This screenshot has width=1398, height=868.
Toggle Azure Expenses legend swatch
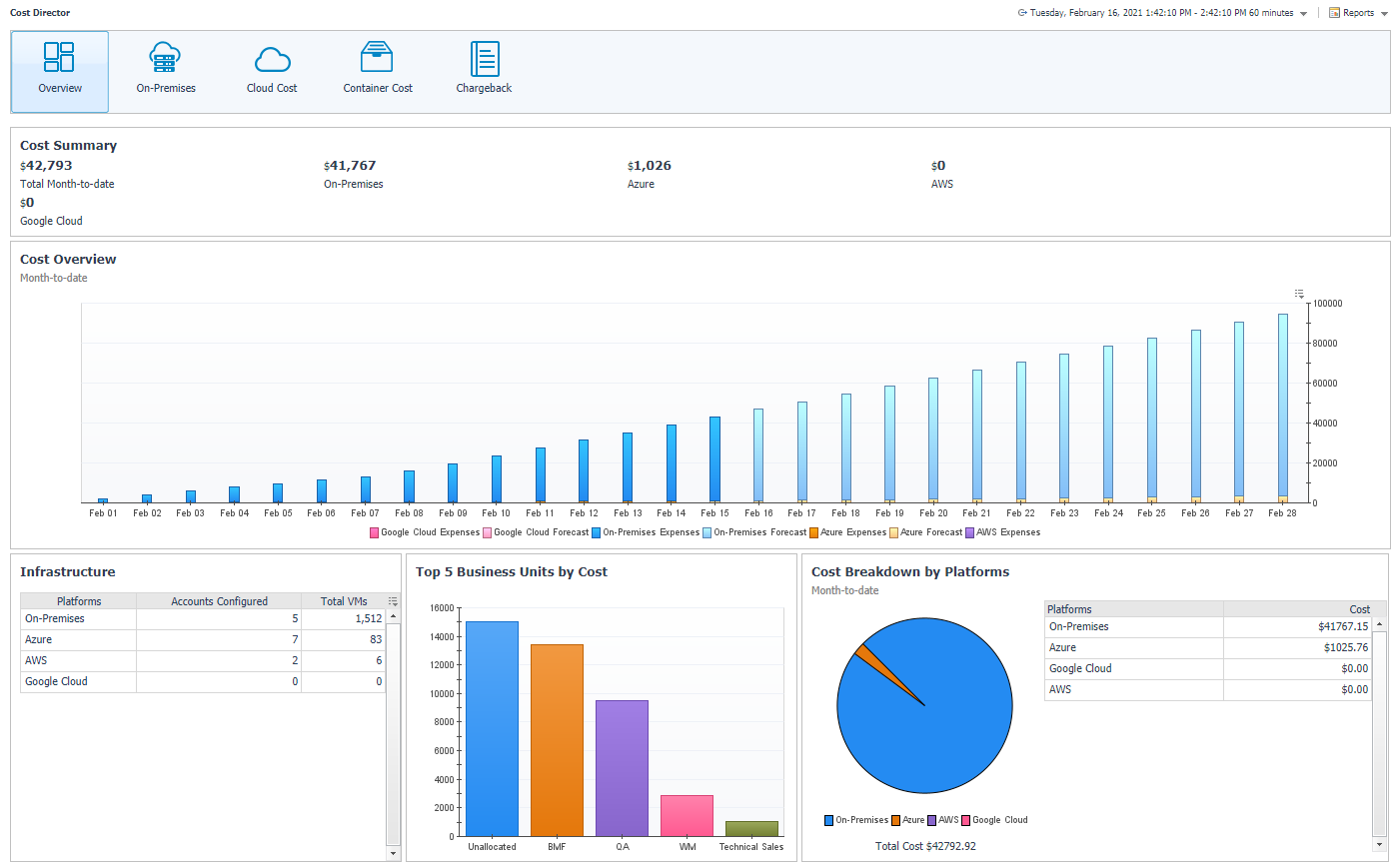(814, 532)
